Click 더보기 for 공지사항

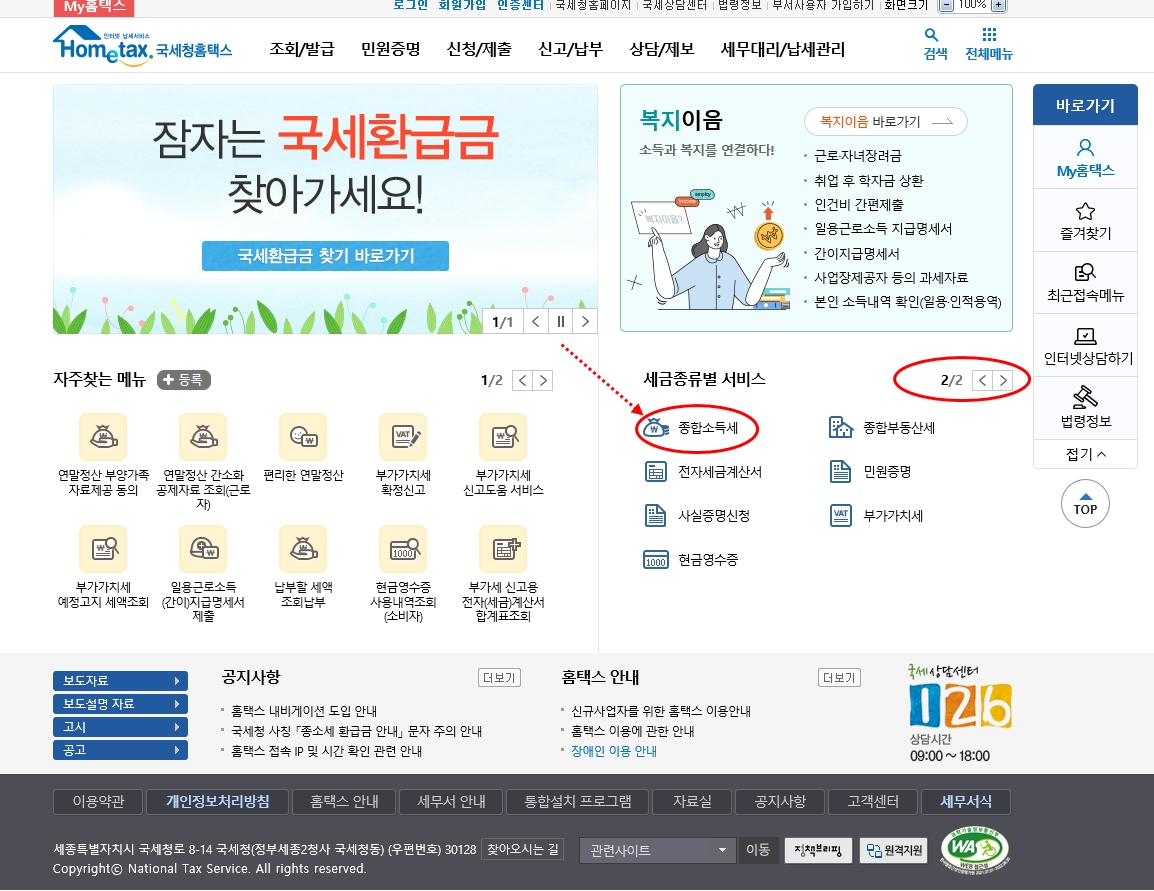tap(499, 678)
